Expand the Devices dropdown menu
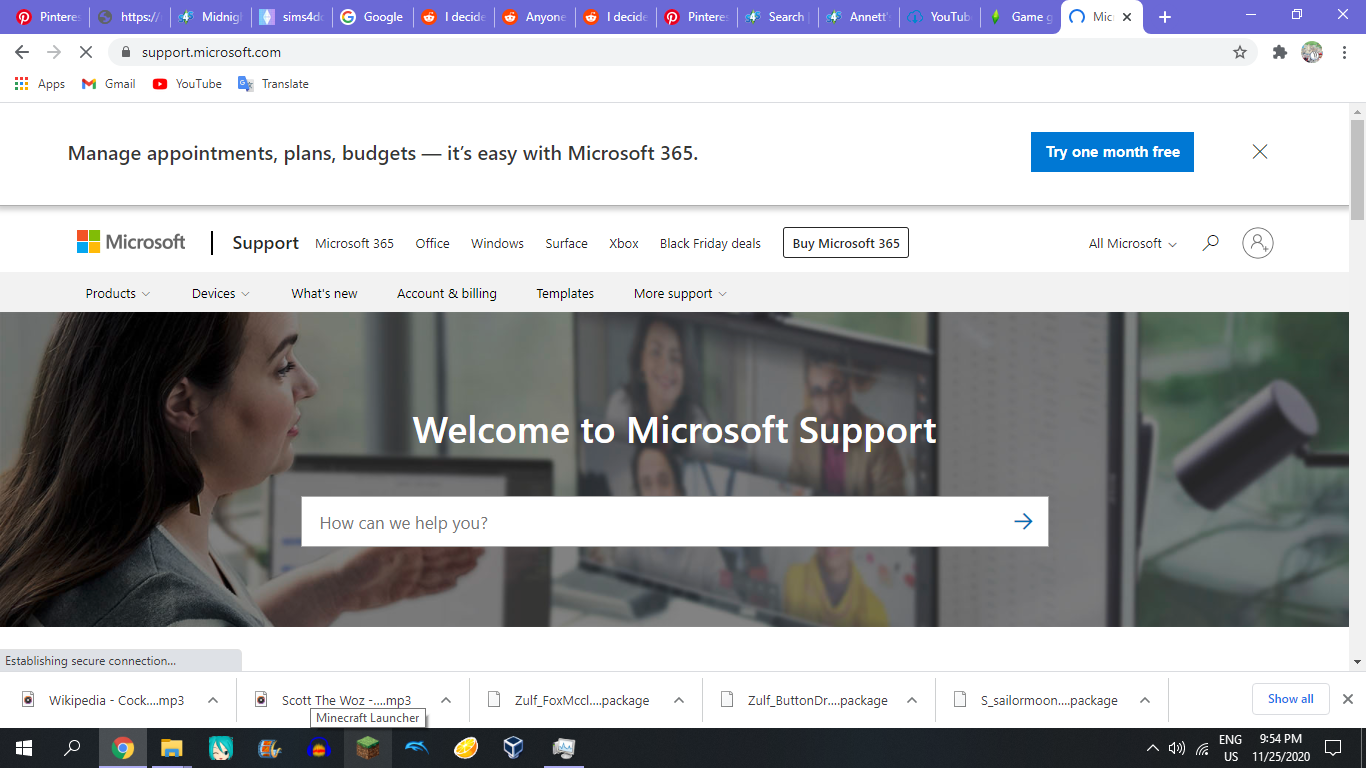 tap(221, 293)
